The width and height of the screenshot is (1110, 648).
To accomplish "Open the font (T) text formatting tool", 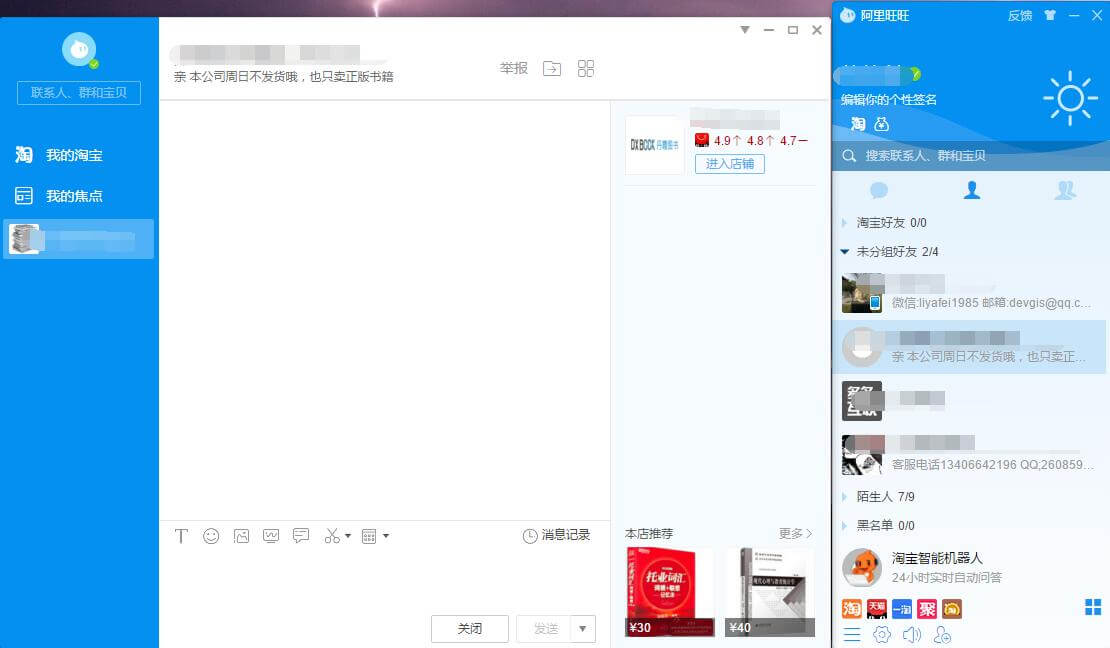I will 181,536.
